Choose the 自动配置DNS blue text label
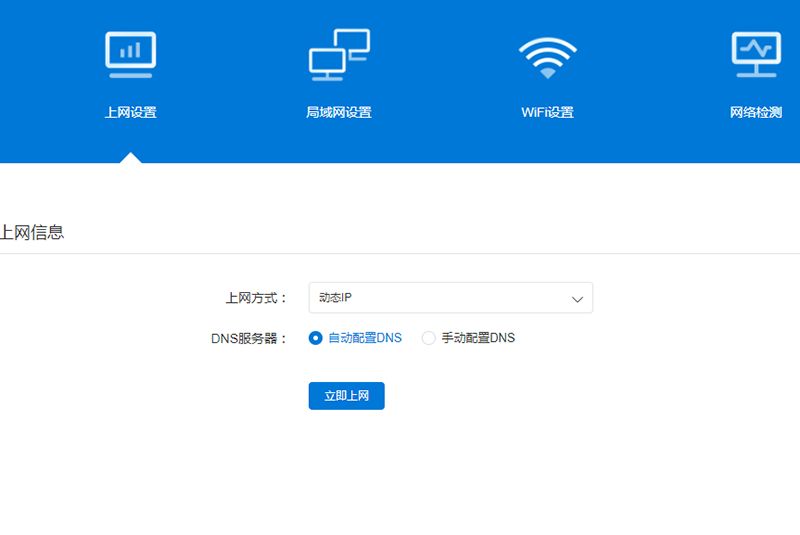 365,338
